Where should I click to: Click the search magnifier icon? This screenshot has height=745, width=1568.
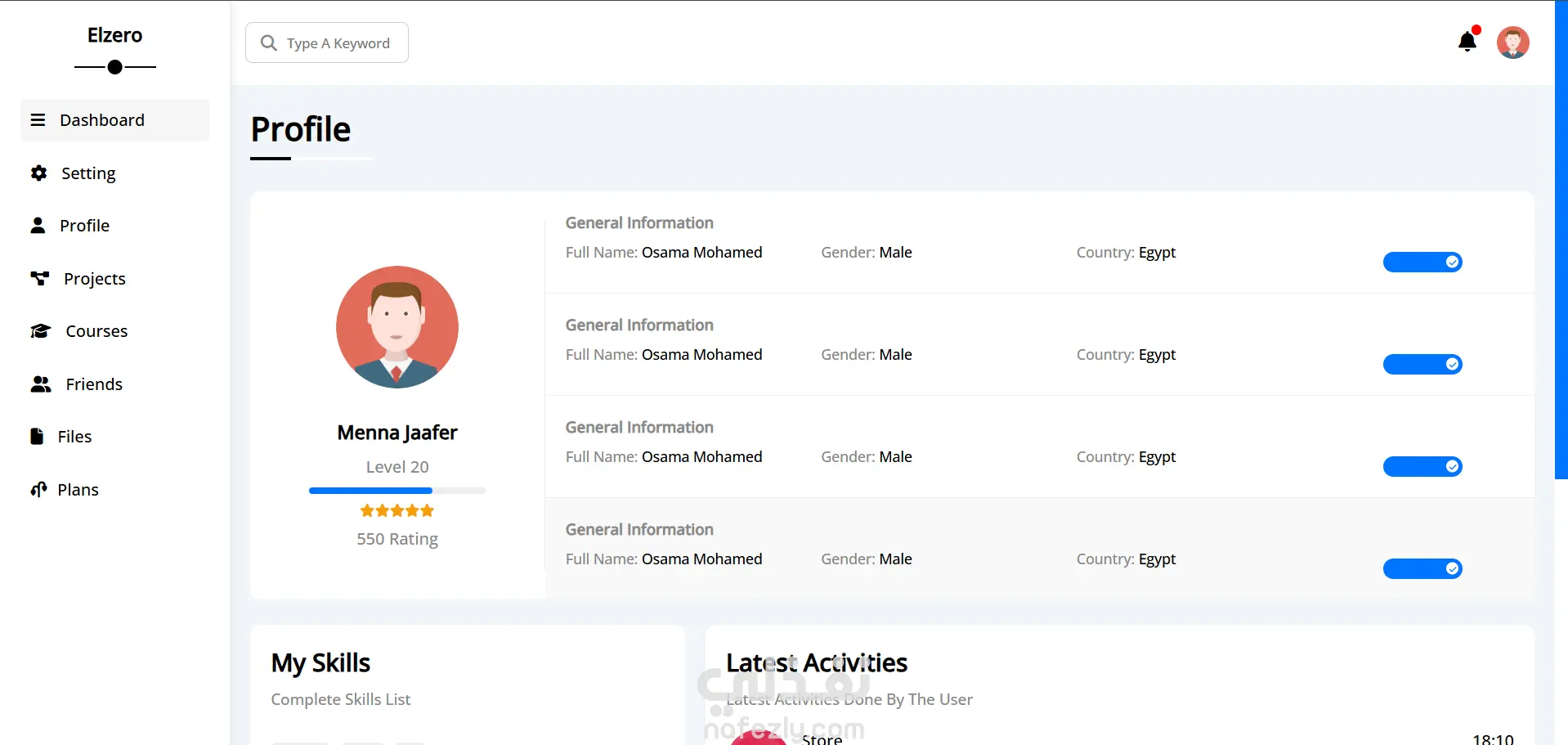point(268,43)
